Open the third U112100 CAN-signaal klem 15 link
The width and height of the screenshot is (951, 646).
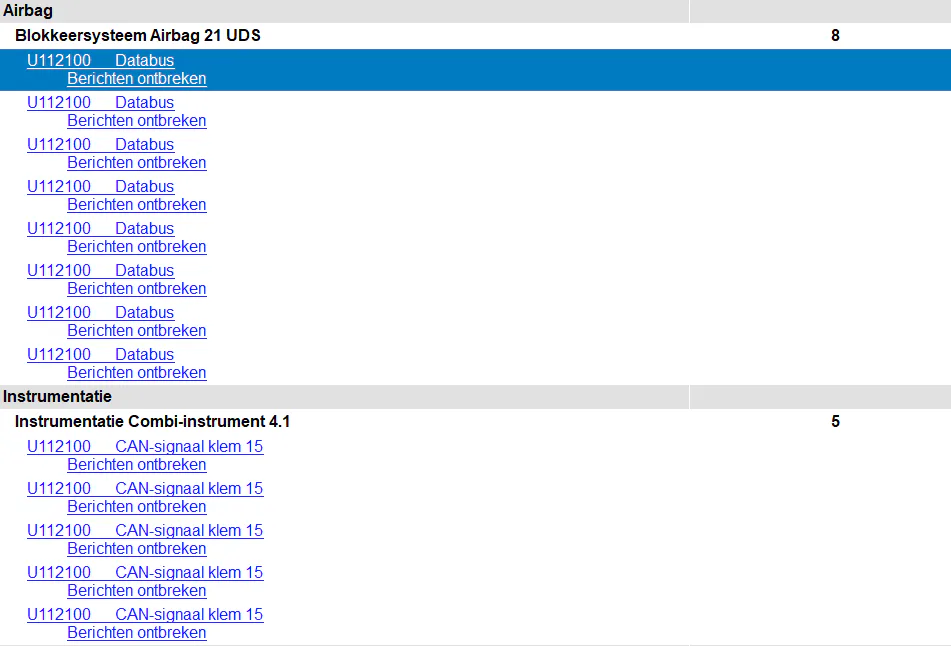(145, 531)
